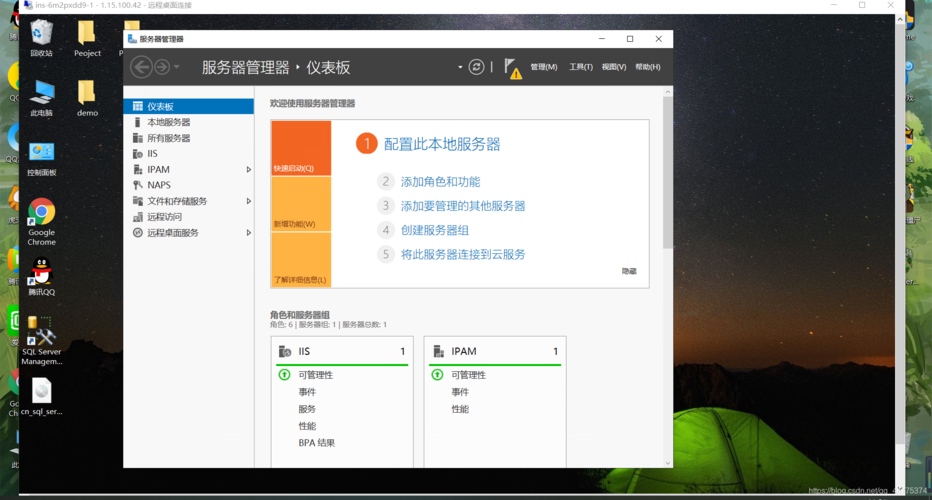This screenshot has height=500, width=932.
Task: Expand the 远程桌面服务 sidebar arrow
Action: click(248, 232)
